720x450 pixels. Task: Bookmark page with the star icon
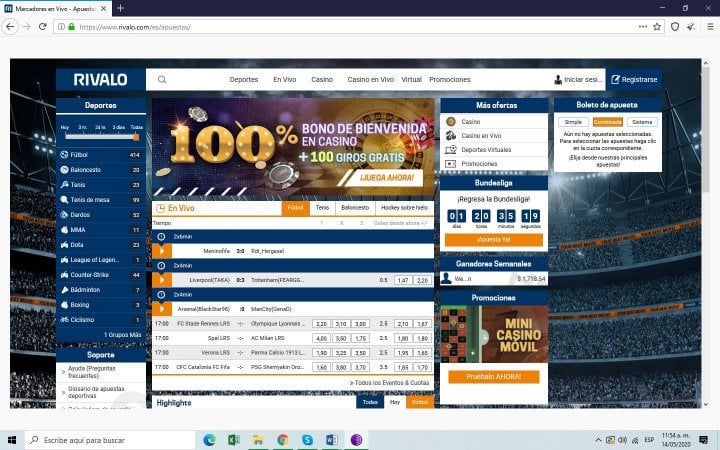click(x=657, y=27)
